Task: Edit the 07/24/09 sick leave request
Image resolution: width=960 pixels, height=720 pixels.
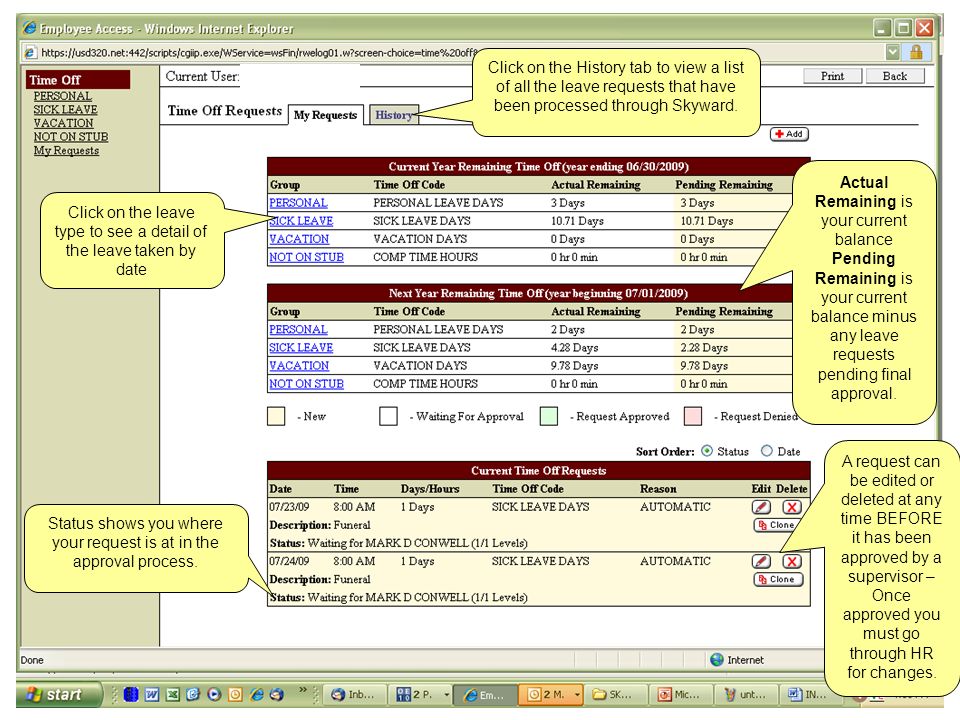Action: coord(761,561)
